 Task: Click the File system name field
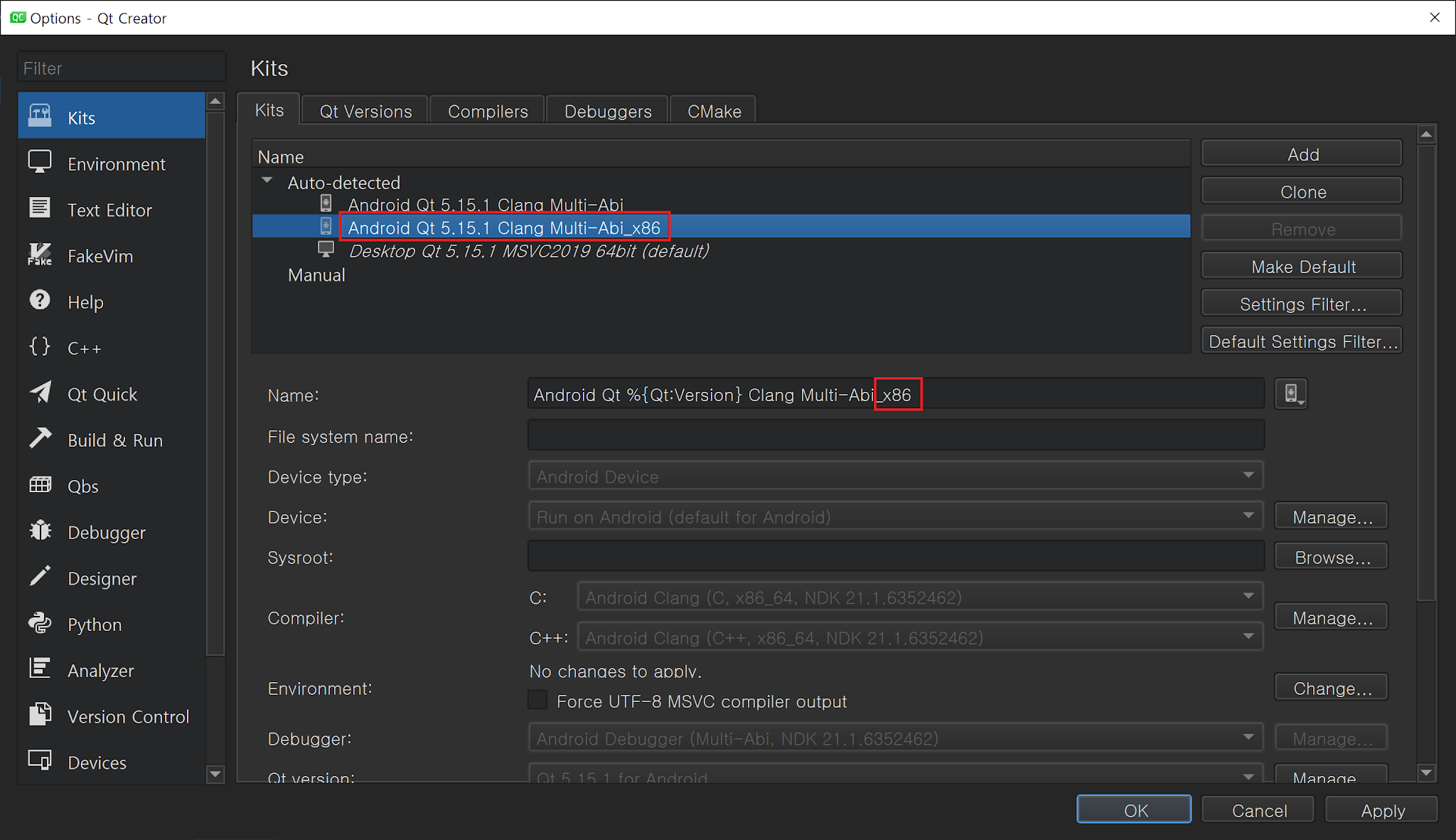point(895,435)
